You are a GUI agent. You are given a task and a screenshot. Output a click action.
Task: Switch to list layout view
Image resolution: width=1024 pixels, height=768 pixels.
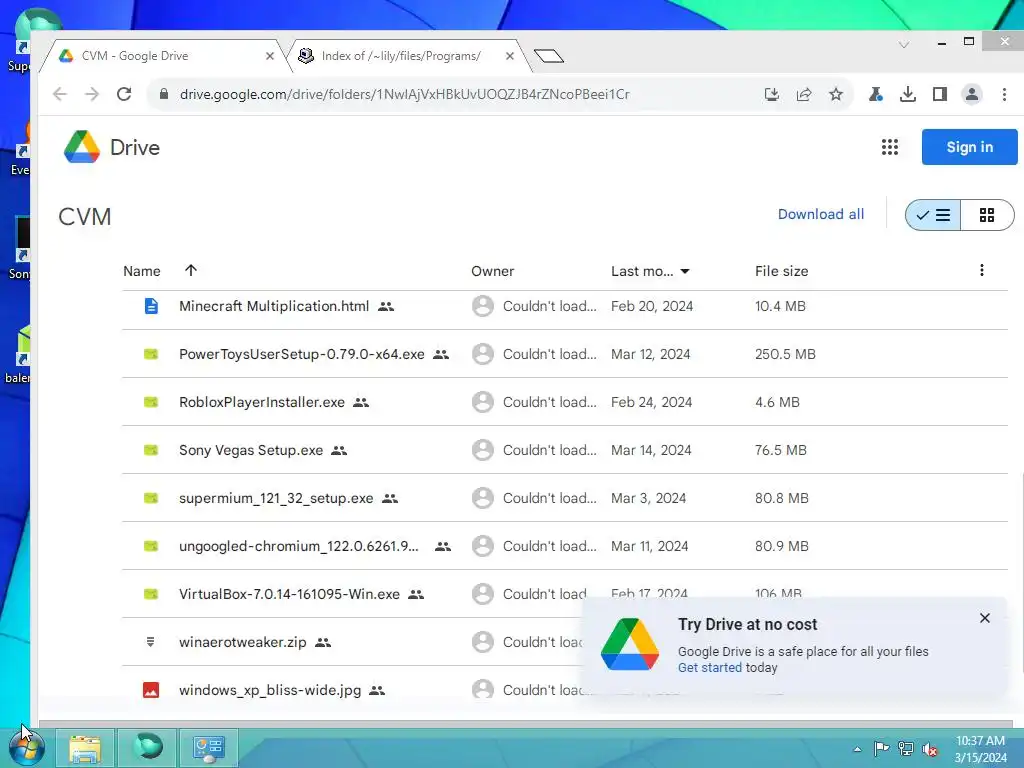(x=933, y=215)
